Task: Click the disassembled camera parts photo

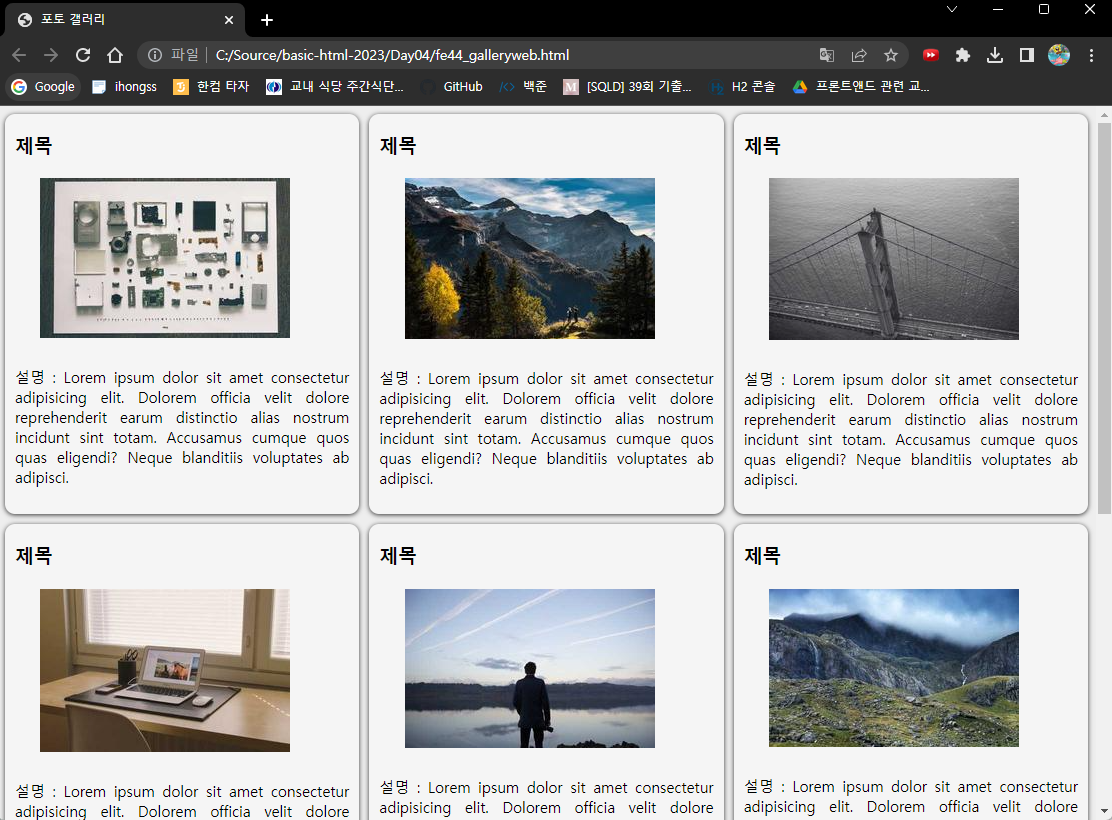Action: (165, 257)
